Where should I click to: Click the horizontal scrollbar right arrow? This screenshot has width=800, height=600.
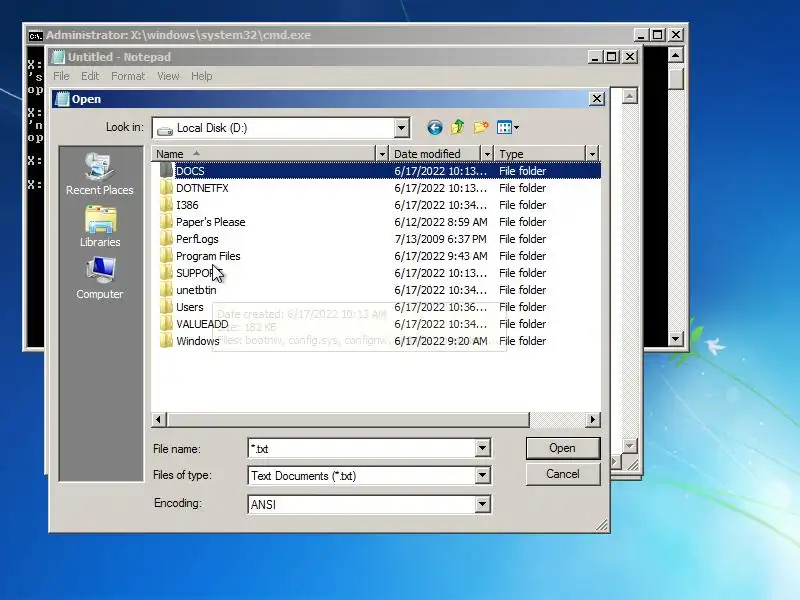(x=592, y=419)
